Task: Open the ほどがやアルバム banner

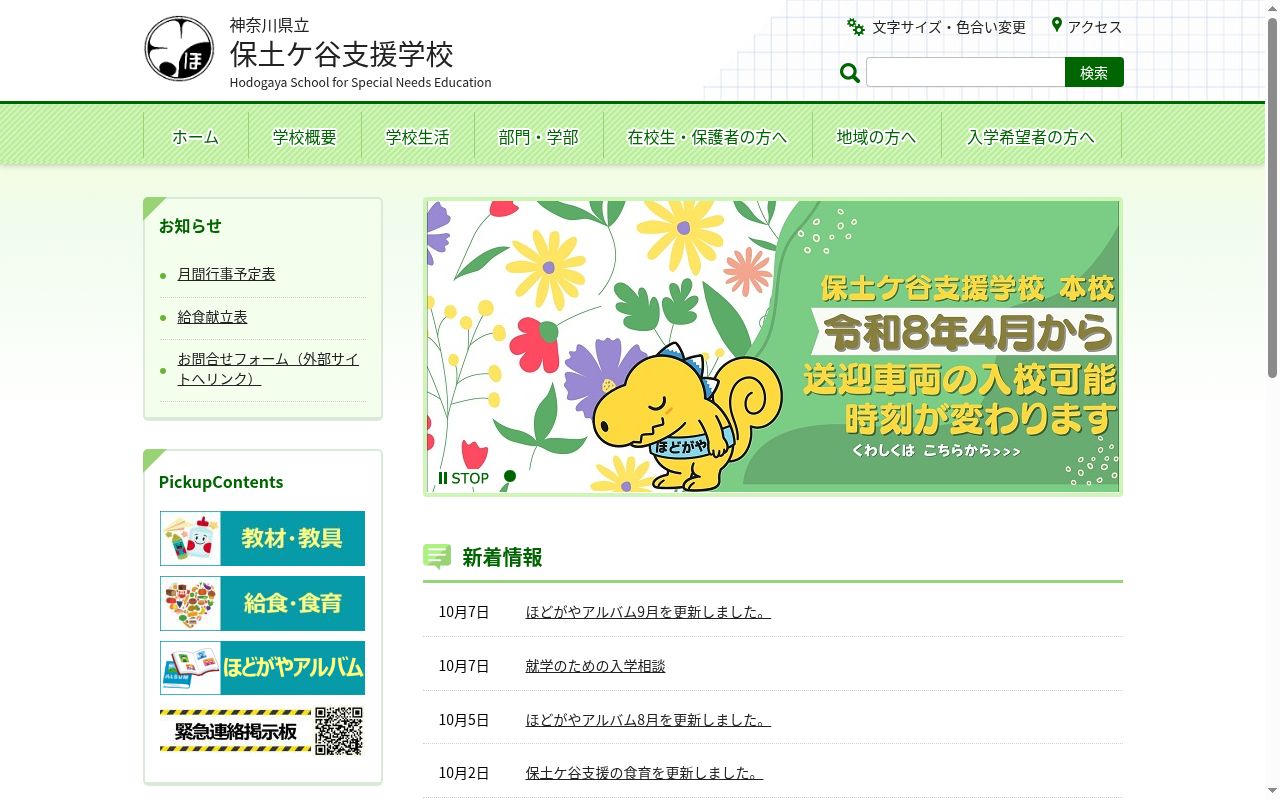Action: click(262, 668)
